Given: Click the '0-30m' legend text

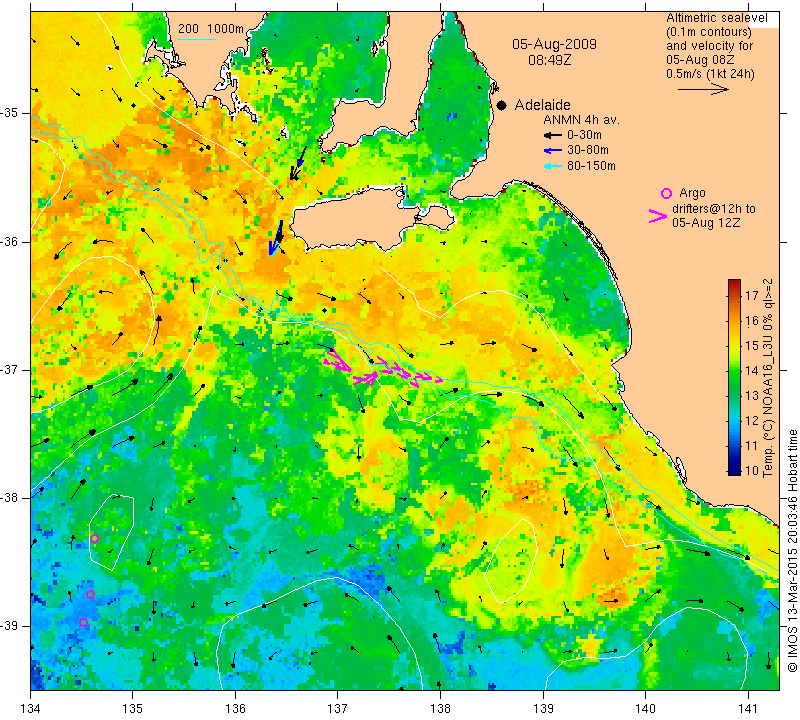Looking at the screenshot, I should (x=584, y=135).
